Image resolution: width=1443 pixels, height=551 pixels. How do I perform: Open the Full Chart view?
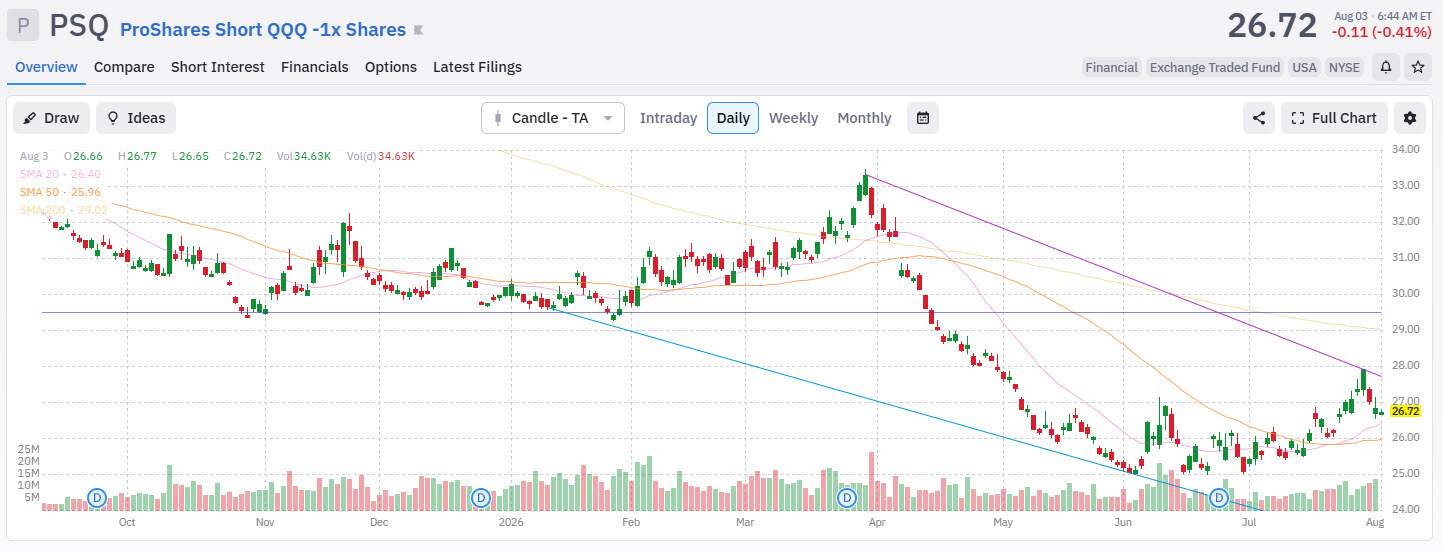coord(1334,118)
